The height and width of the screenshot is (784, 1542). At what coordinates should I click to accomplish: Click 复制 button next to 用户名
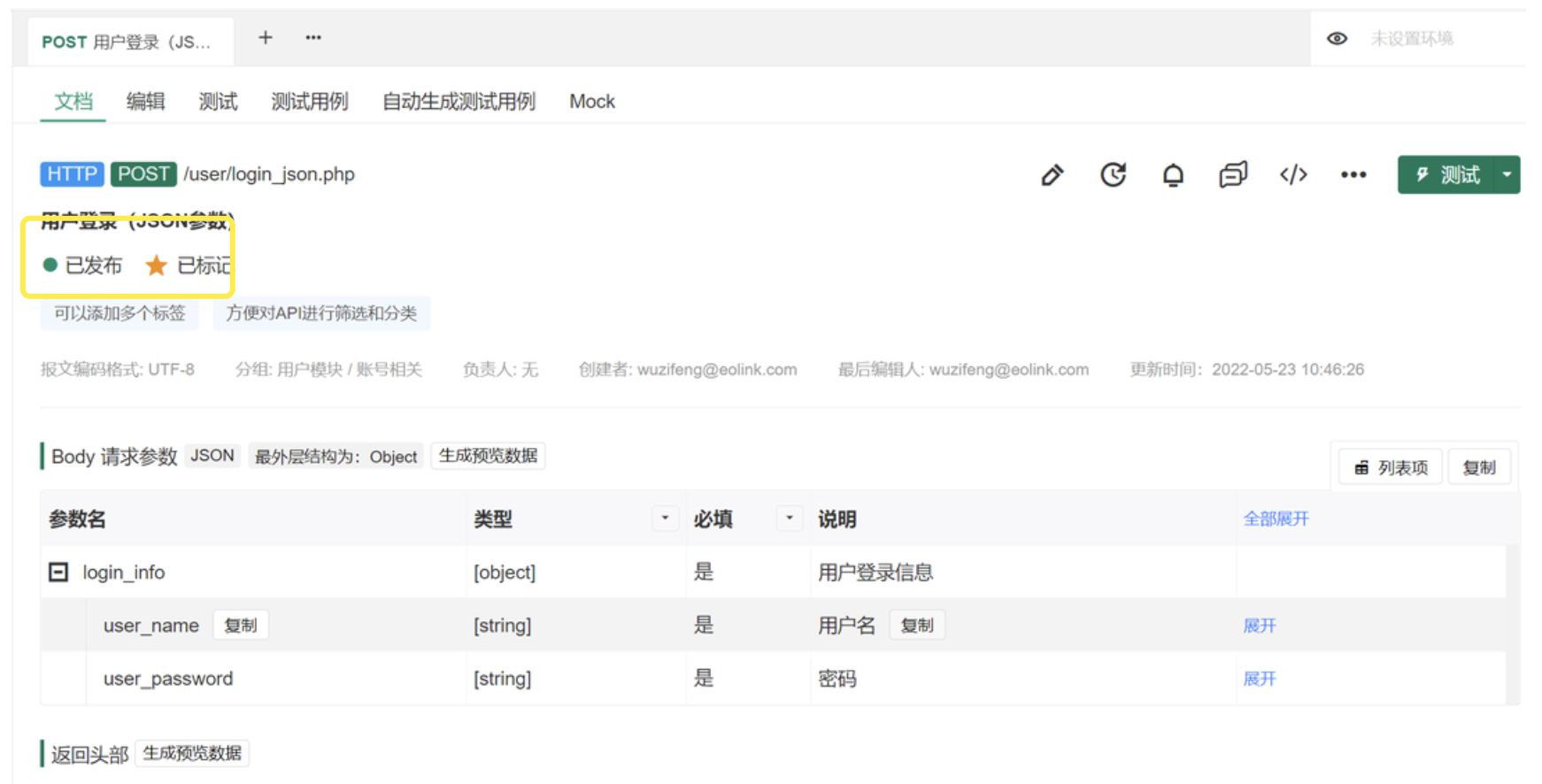point(917,626)
